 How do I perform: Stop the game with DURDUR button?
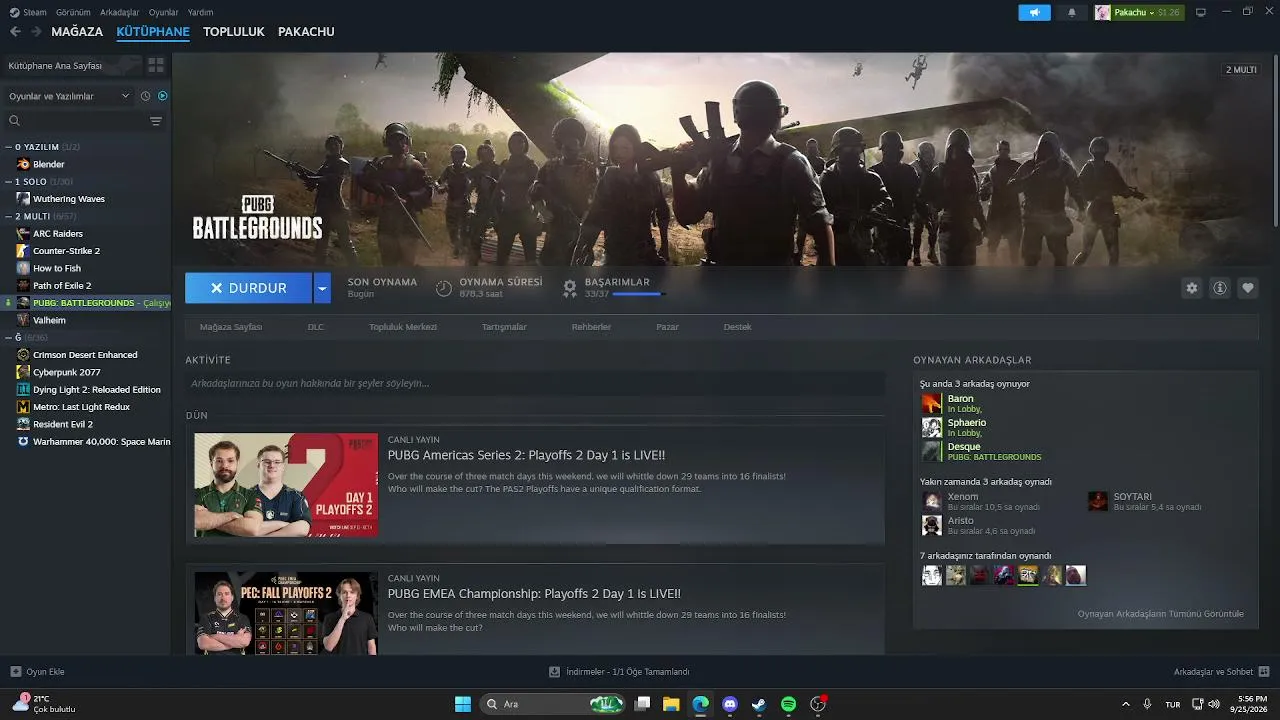[249, 288]
